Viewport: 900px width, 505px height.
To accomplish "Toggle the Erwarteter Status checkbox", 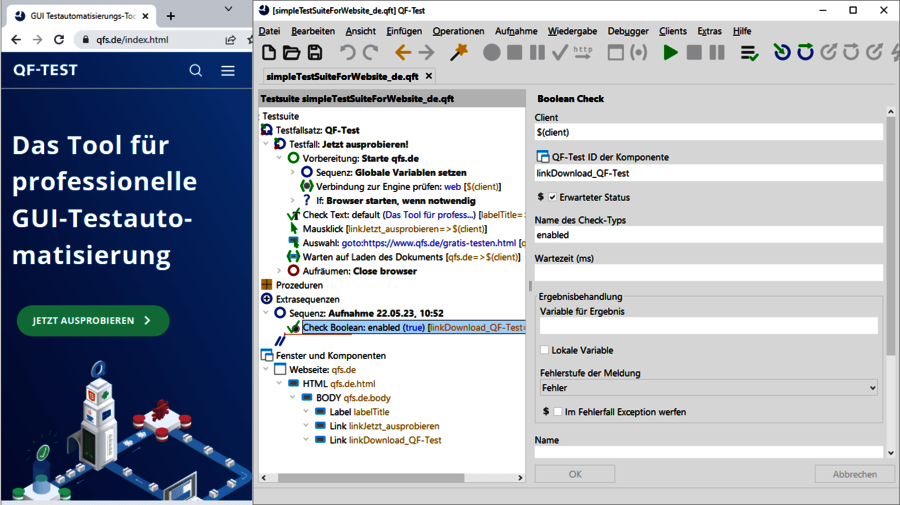I will point(552,197).
